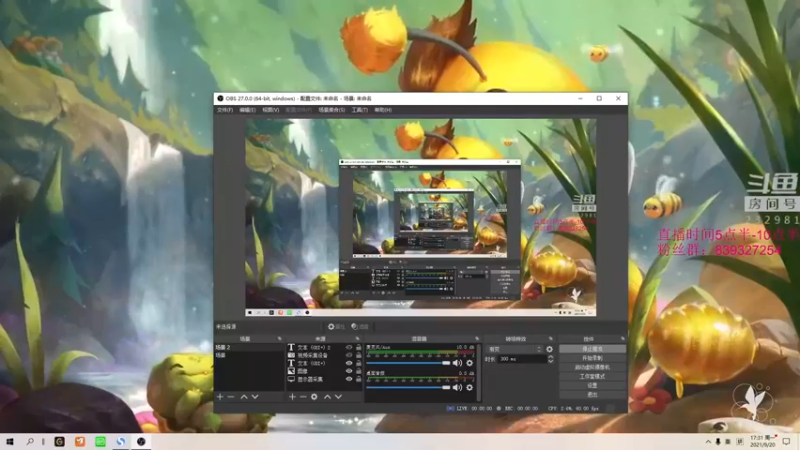Lock the 显示器采集 source
800x450 pixels.
[x=359, y=379]
